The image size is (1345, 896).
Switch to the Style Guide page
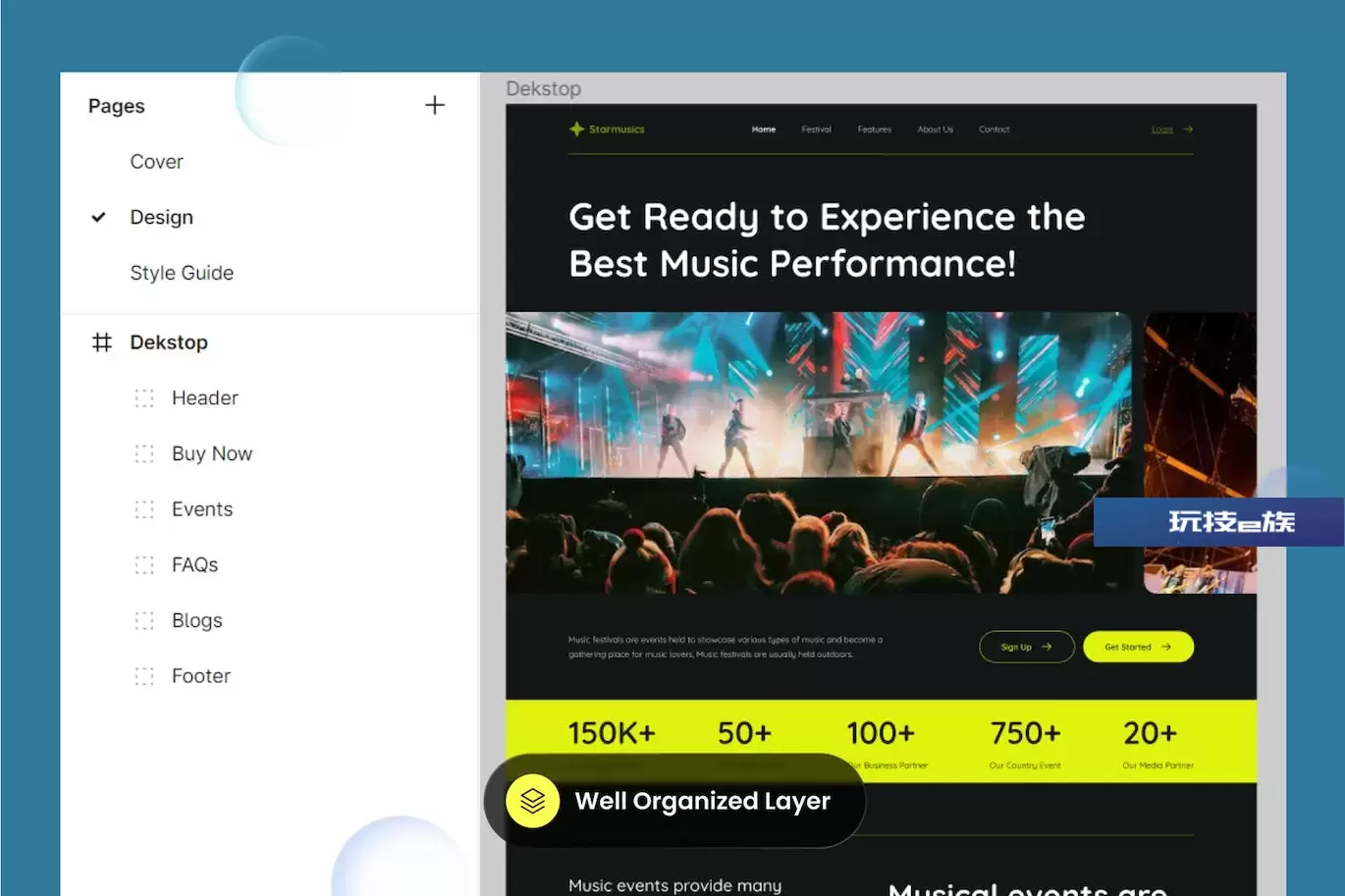[x=182, y=273]
